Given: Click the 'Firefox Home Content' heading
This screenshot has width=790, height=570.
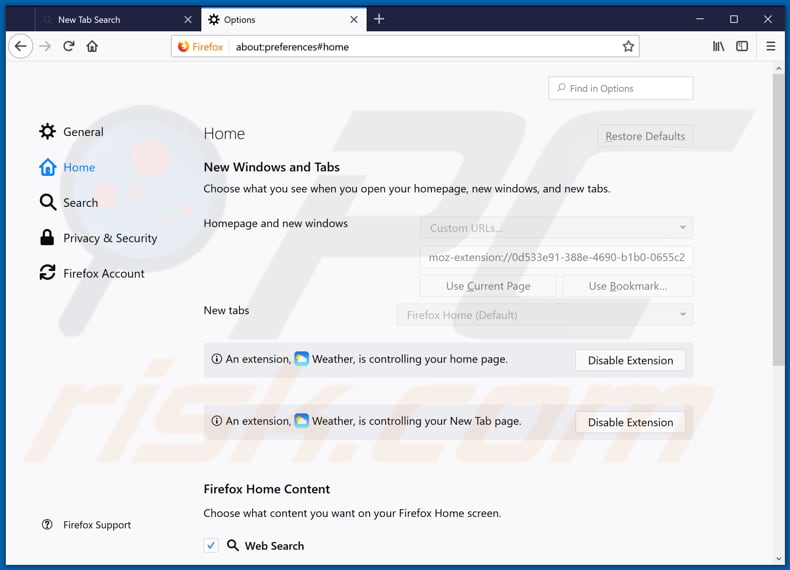Looking at the screenshot, I should click(x=267, y=489).
